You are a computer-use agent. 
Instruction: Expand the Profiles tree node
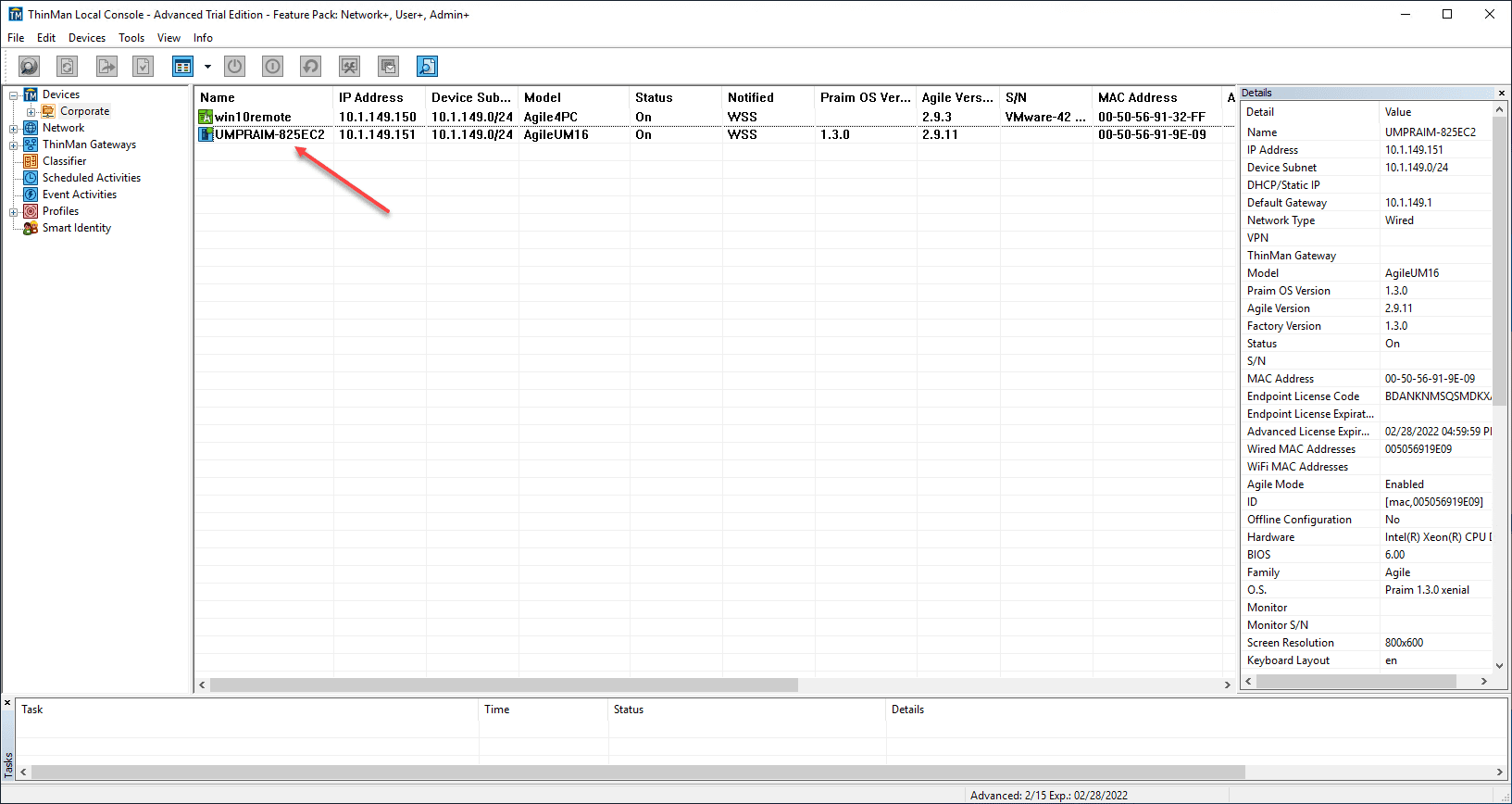pos(14,212)
